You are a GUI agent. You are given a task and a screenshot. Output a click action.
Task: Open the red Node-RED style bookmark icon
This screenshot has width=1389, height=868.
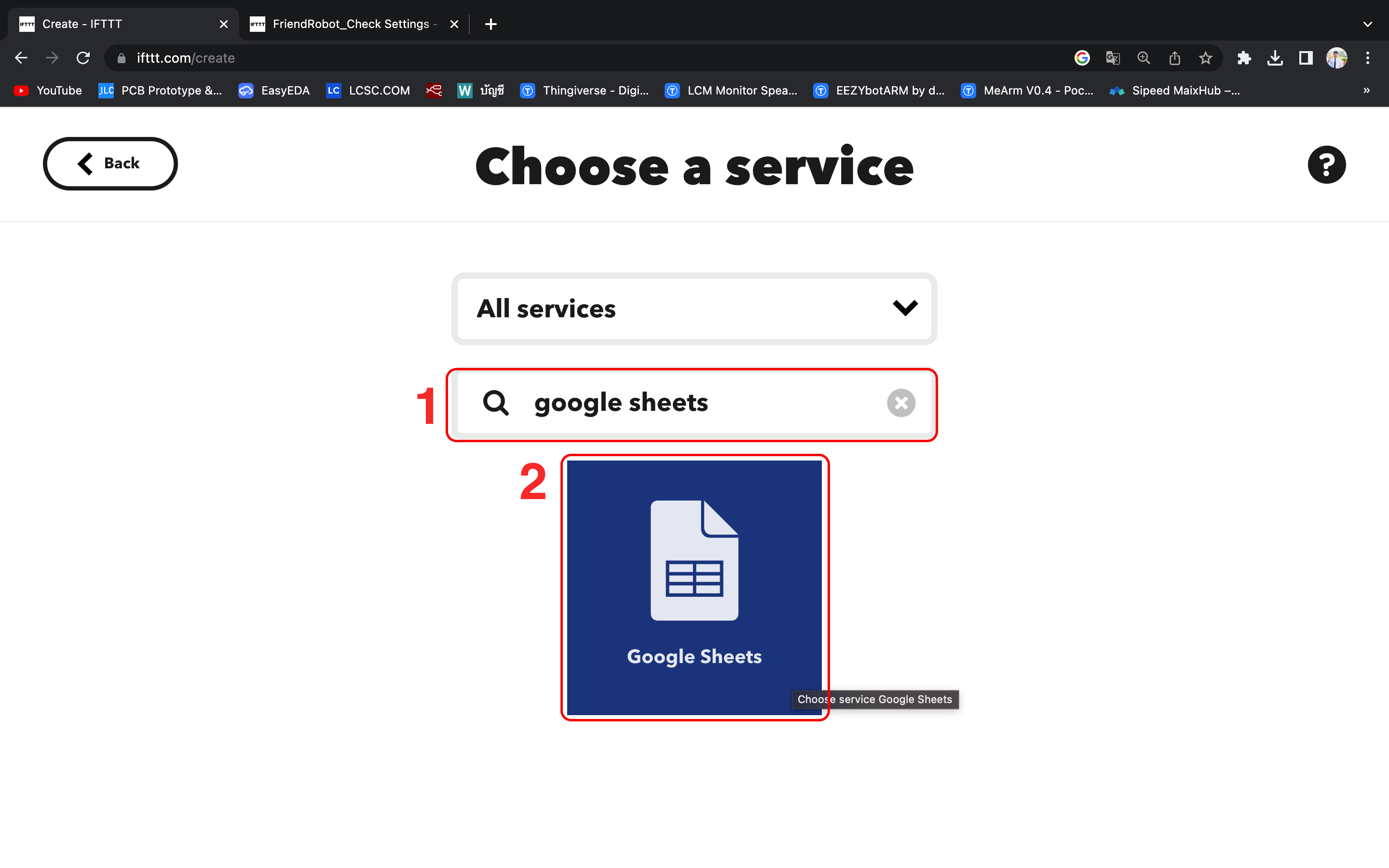[435, 91]
